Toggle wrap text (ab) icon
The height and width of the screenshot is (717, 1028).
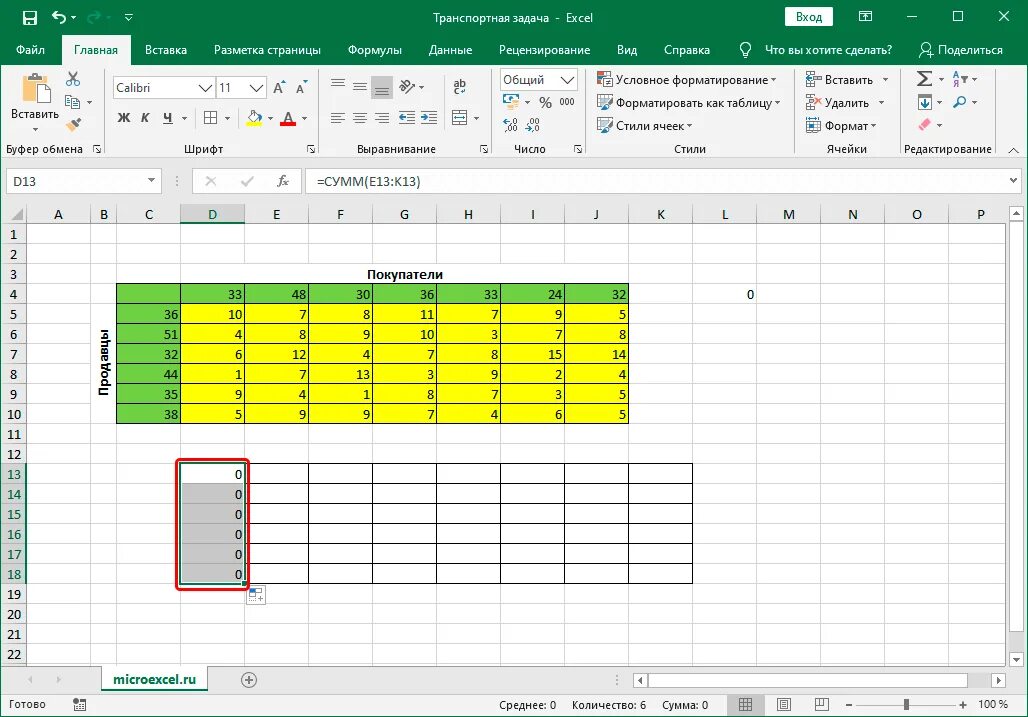[x=460, y=86]
